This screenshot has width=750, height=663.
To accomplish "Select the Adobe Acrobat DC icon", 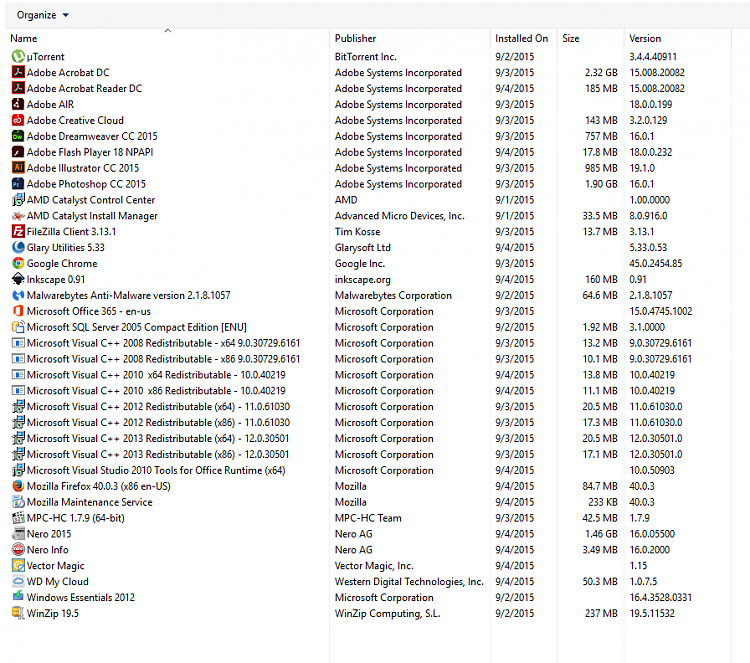I will click(x=18, y=72).
